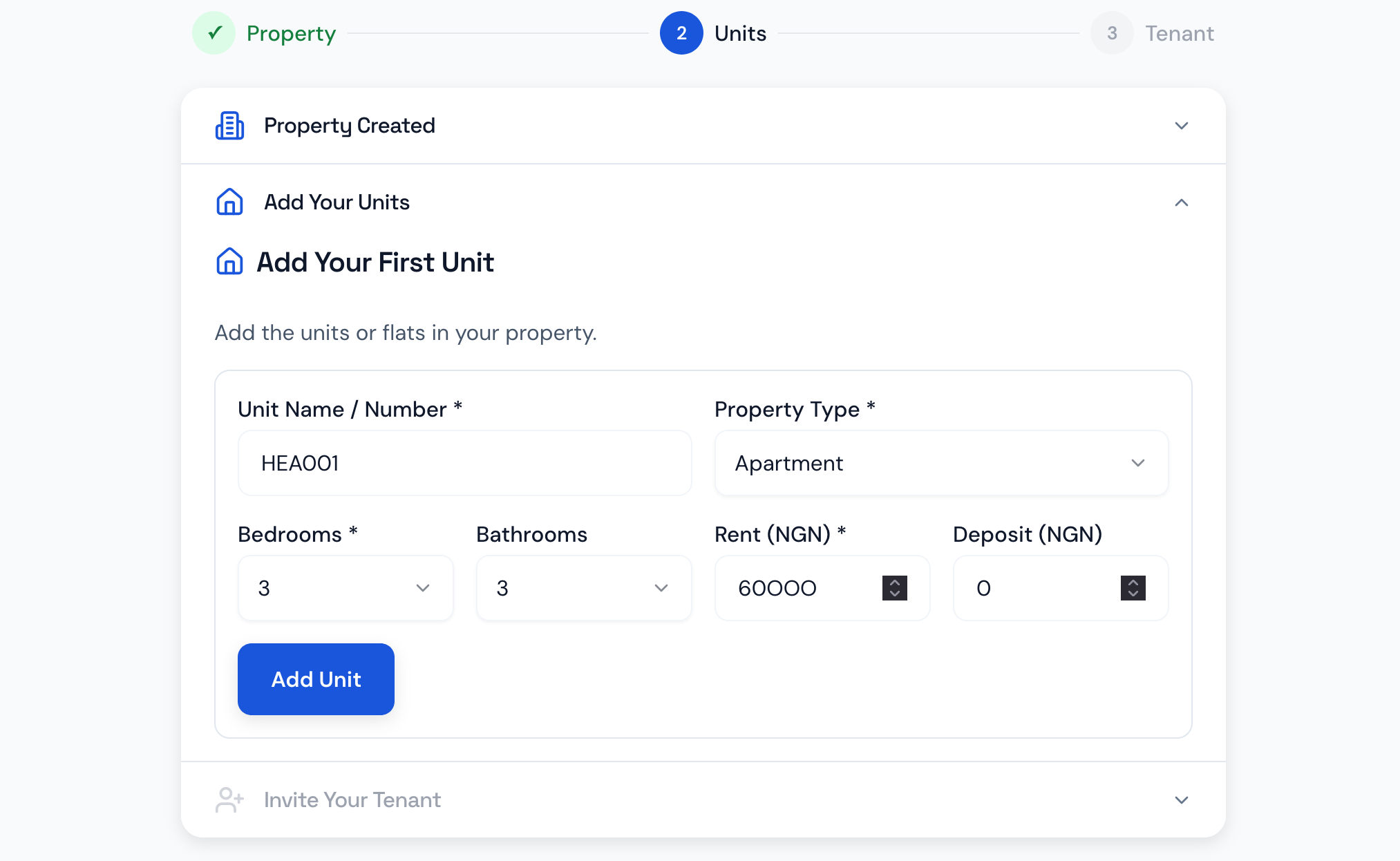Image resolution: width=1400 pixels, height=861 pixels.
Task: Click the Property Created header text
Action: click(350, 126)
